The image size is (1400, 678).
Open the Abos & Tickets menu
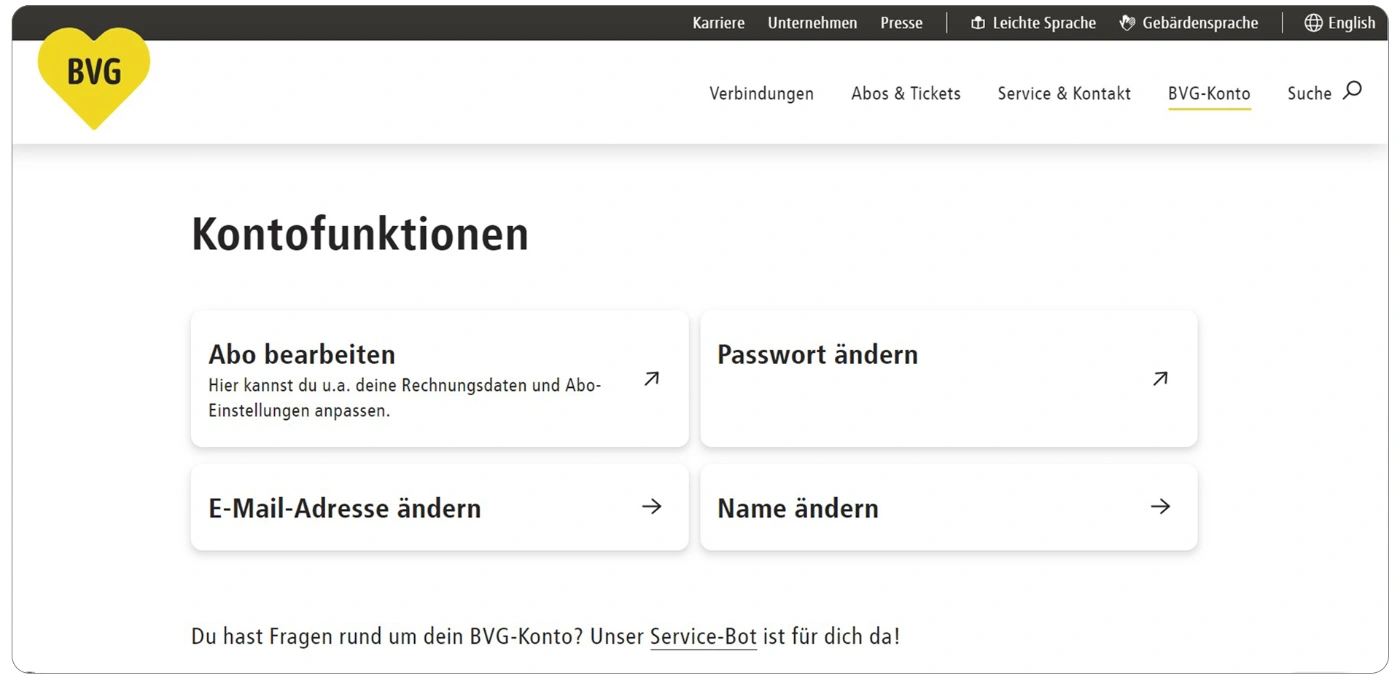(906, 93)
